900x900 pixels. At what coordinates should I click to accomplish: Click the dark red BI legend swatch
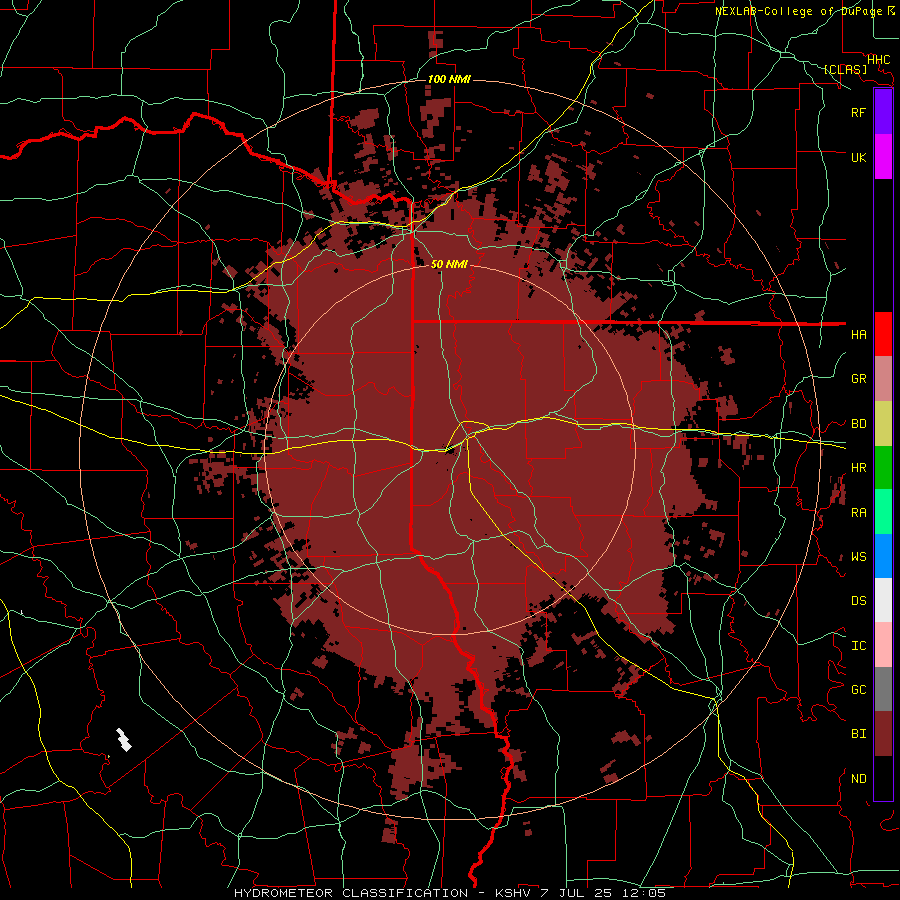click(x=883, y=734)
